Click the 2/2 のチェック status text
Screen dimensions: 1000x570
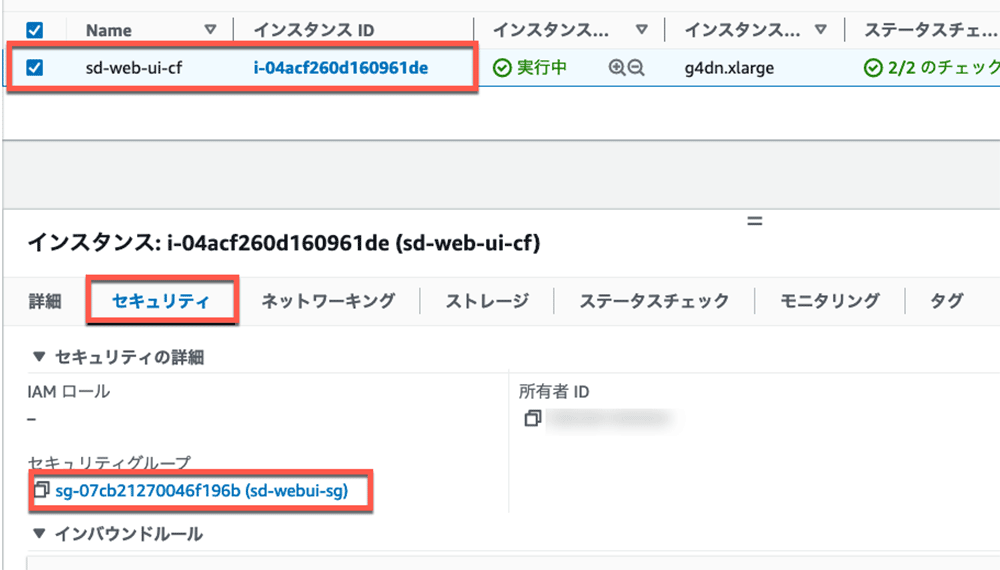coord(943,68)
